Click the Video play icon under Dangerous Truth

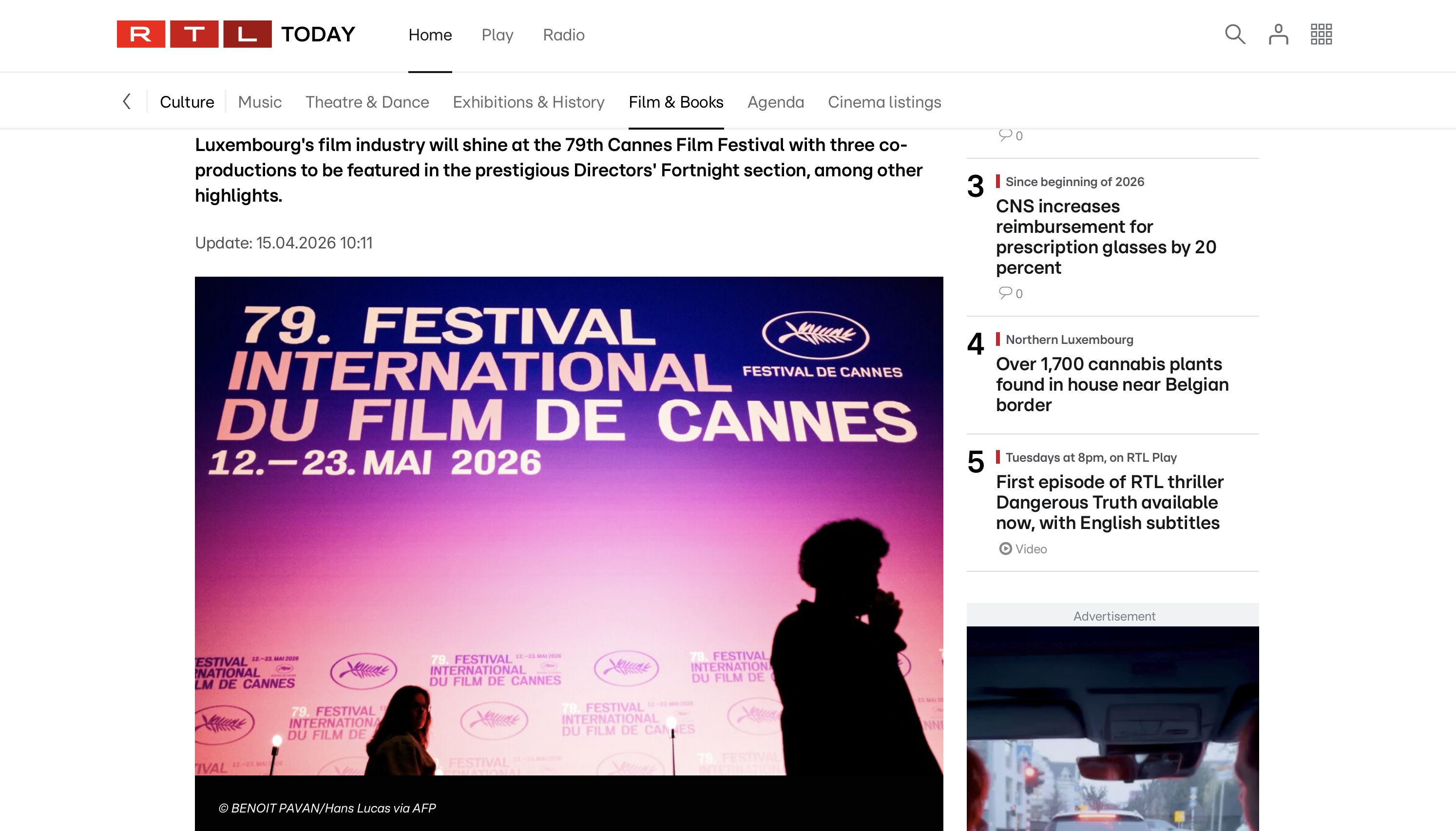(x=1005, y=548)
